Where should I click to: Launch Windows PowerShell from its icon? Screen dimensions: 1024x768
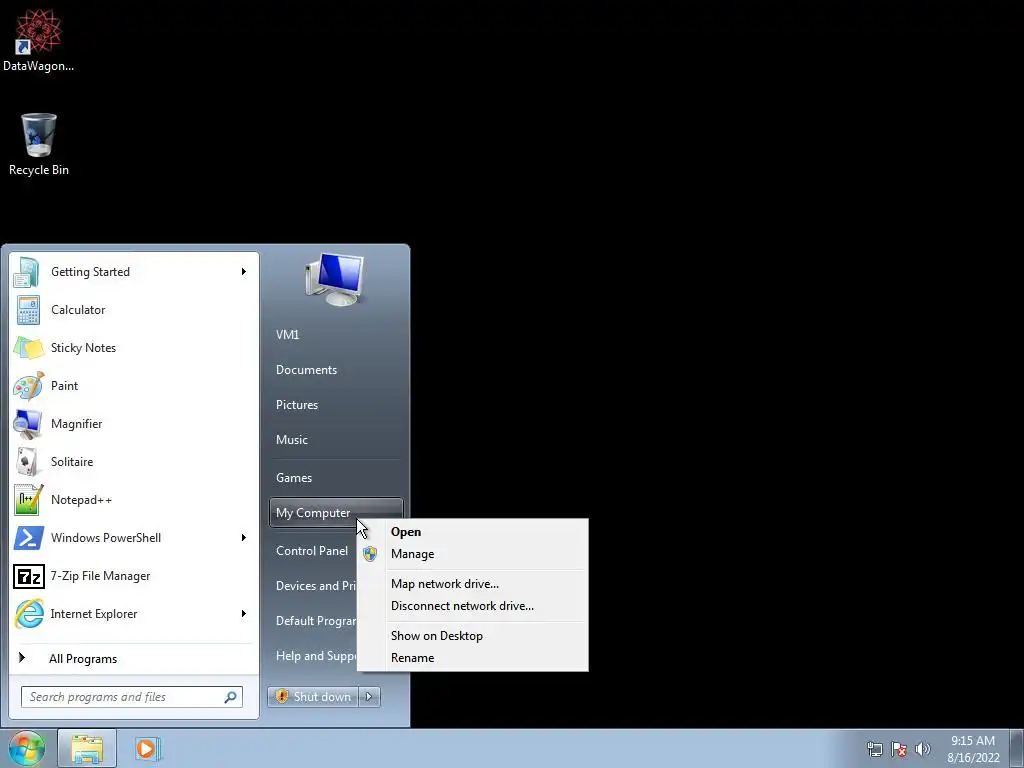[x=29, y=538]
